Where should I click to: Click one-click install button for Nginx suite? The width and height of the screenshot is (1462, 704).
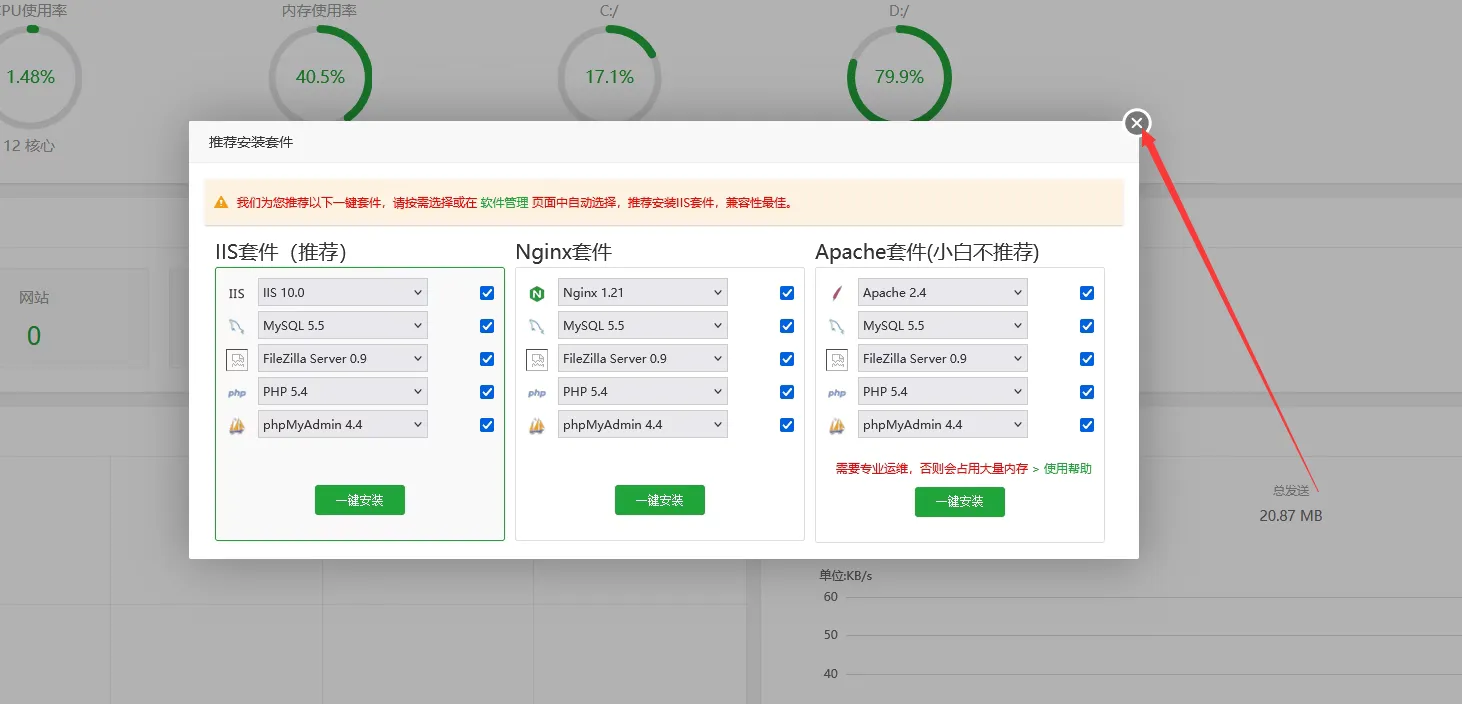660,500
